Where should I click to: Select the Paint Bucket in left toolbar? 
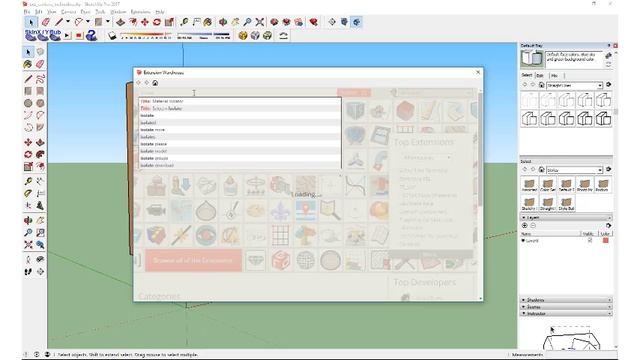click(x=28, y=64)
